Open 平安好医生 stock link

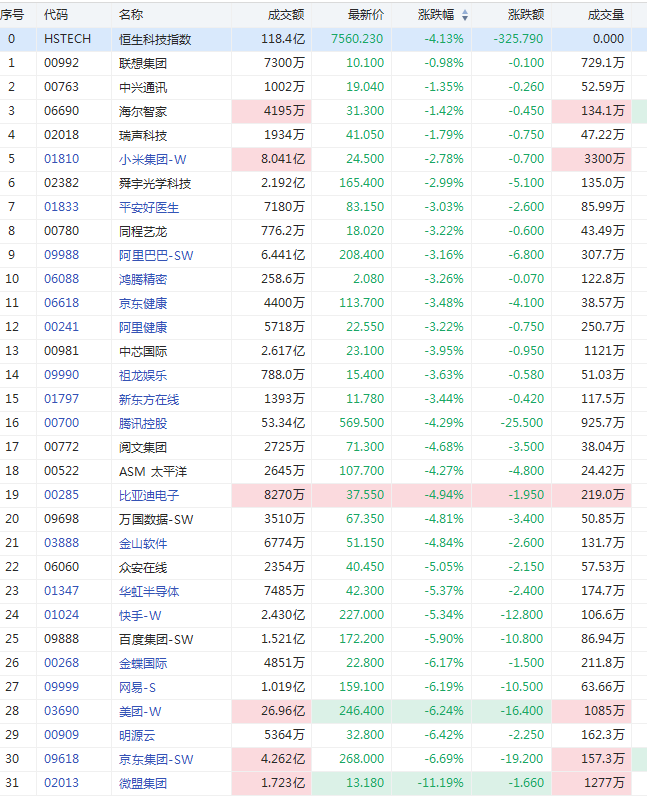(149, 208)
